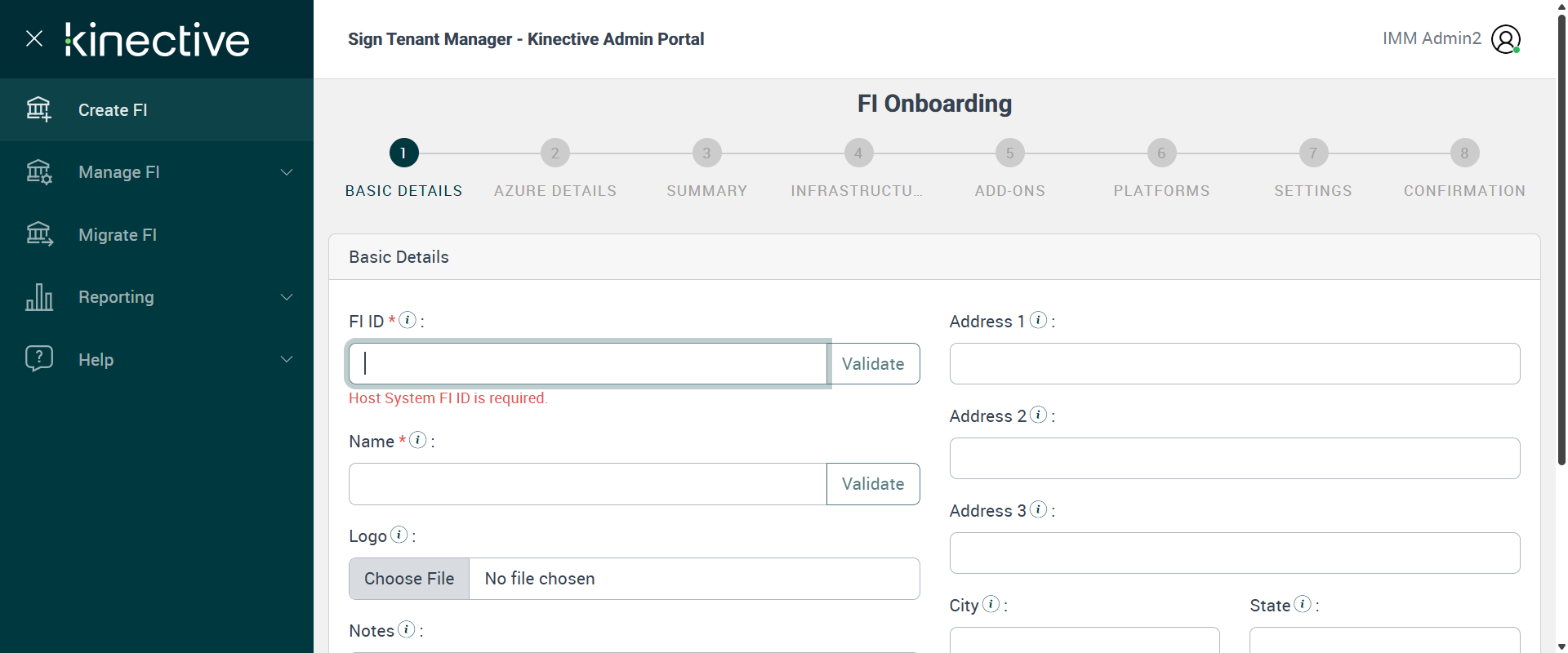Click the Logo field info icon
Screen dimensions: 1568x653
(x=399, y=535)
